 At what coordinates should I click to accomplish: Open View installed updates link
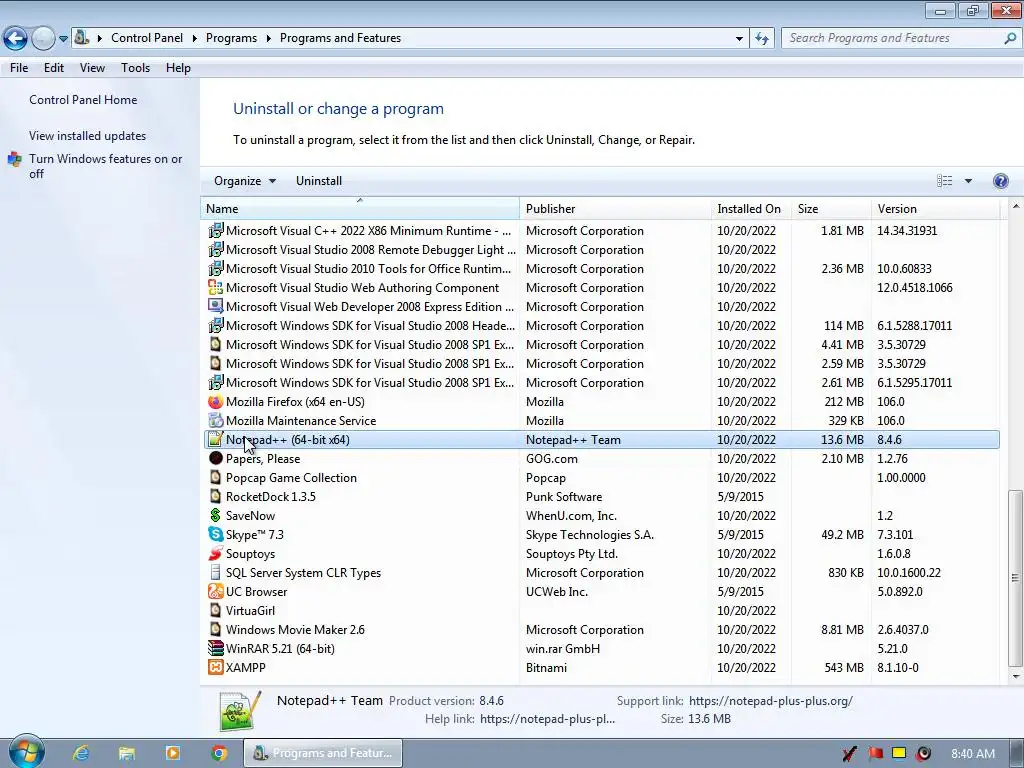(x=88, y=136)
